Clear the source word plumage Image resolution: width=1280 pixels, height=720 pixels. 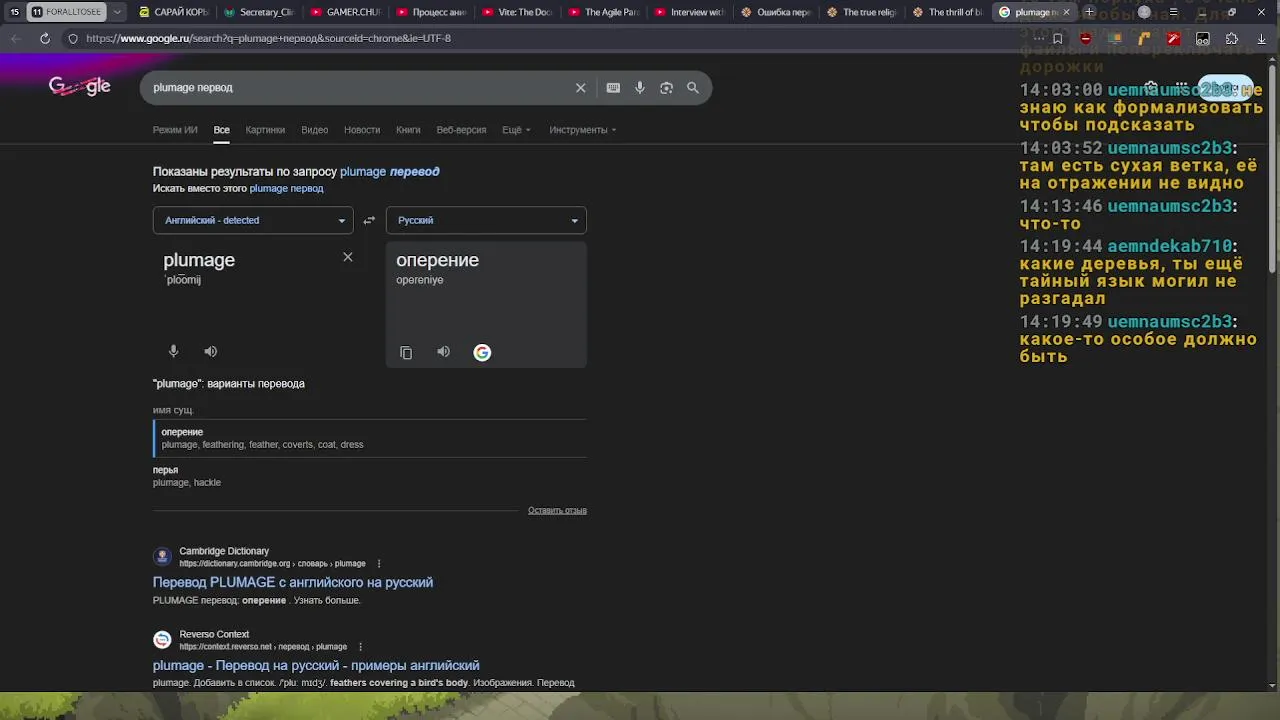348,257
